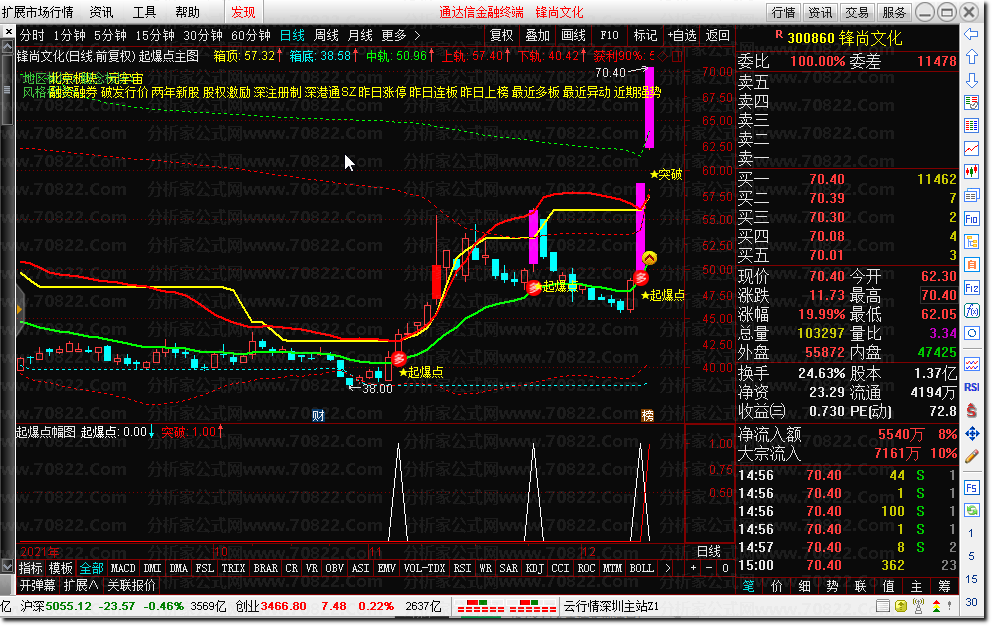
Task: Click the 标记 mark button
Action: click(x=645, y=35)
